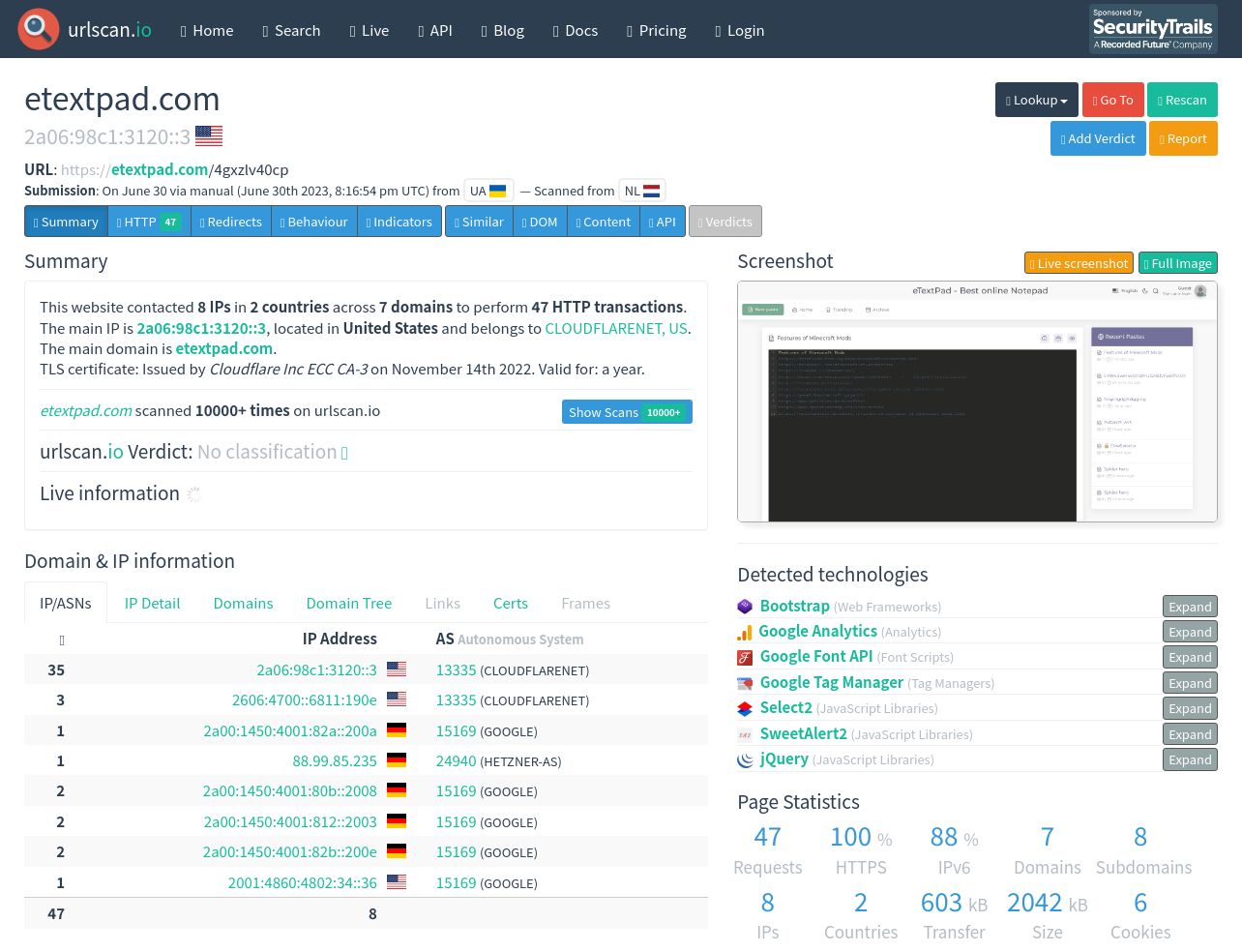
Task: Select the IP Detail tab
Action: pyautogui.click(x=153, y=604)
